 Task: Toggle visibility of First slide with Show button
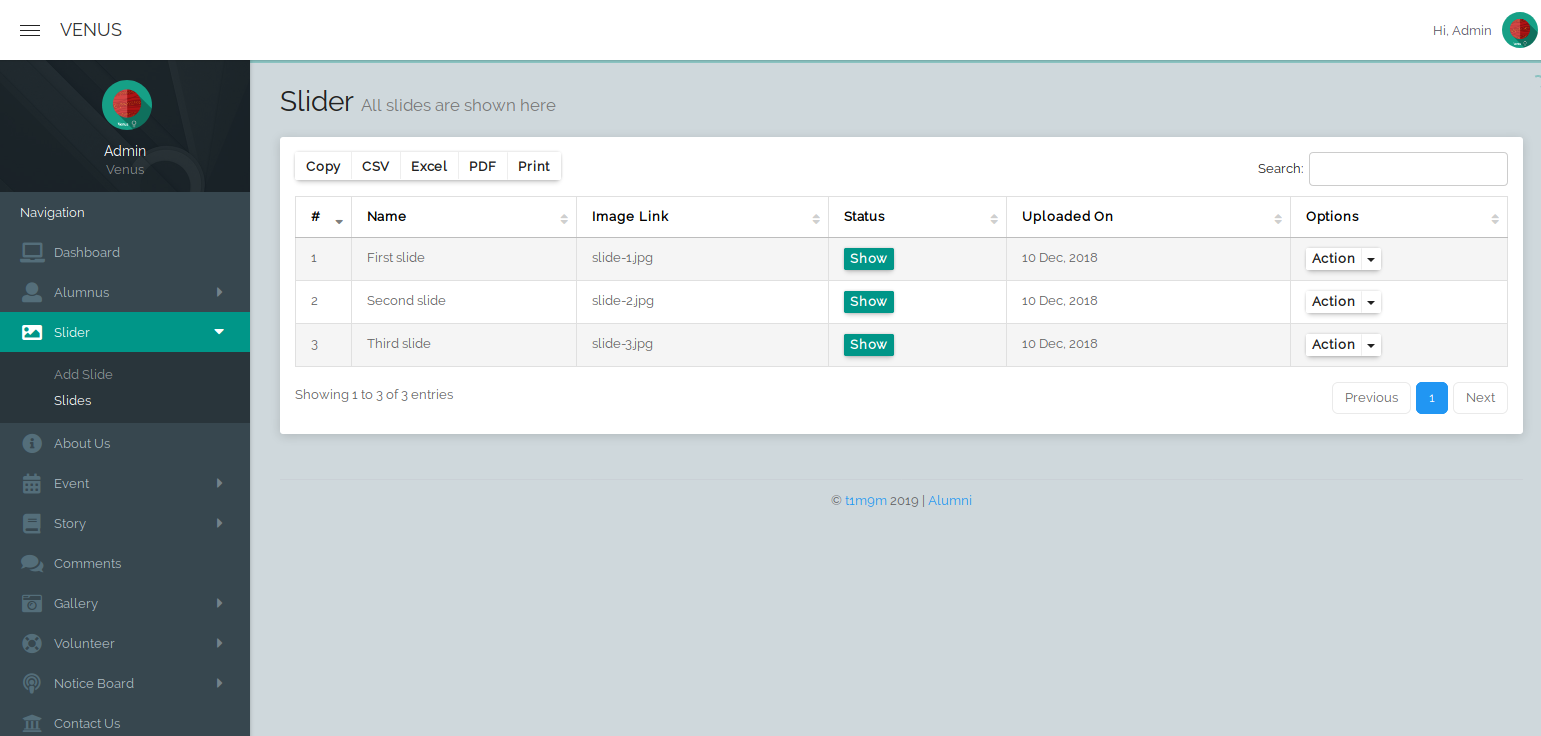[x=868, y=258]
